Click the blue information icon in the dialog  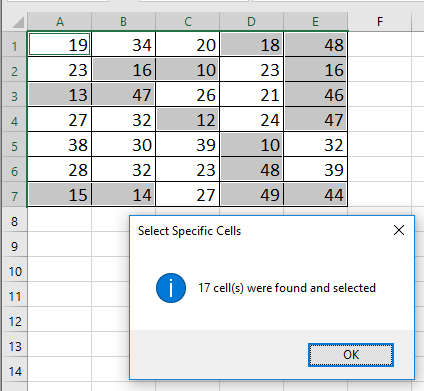[171, 288]
